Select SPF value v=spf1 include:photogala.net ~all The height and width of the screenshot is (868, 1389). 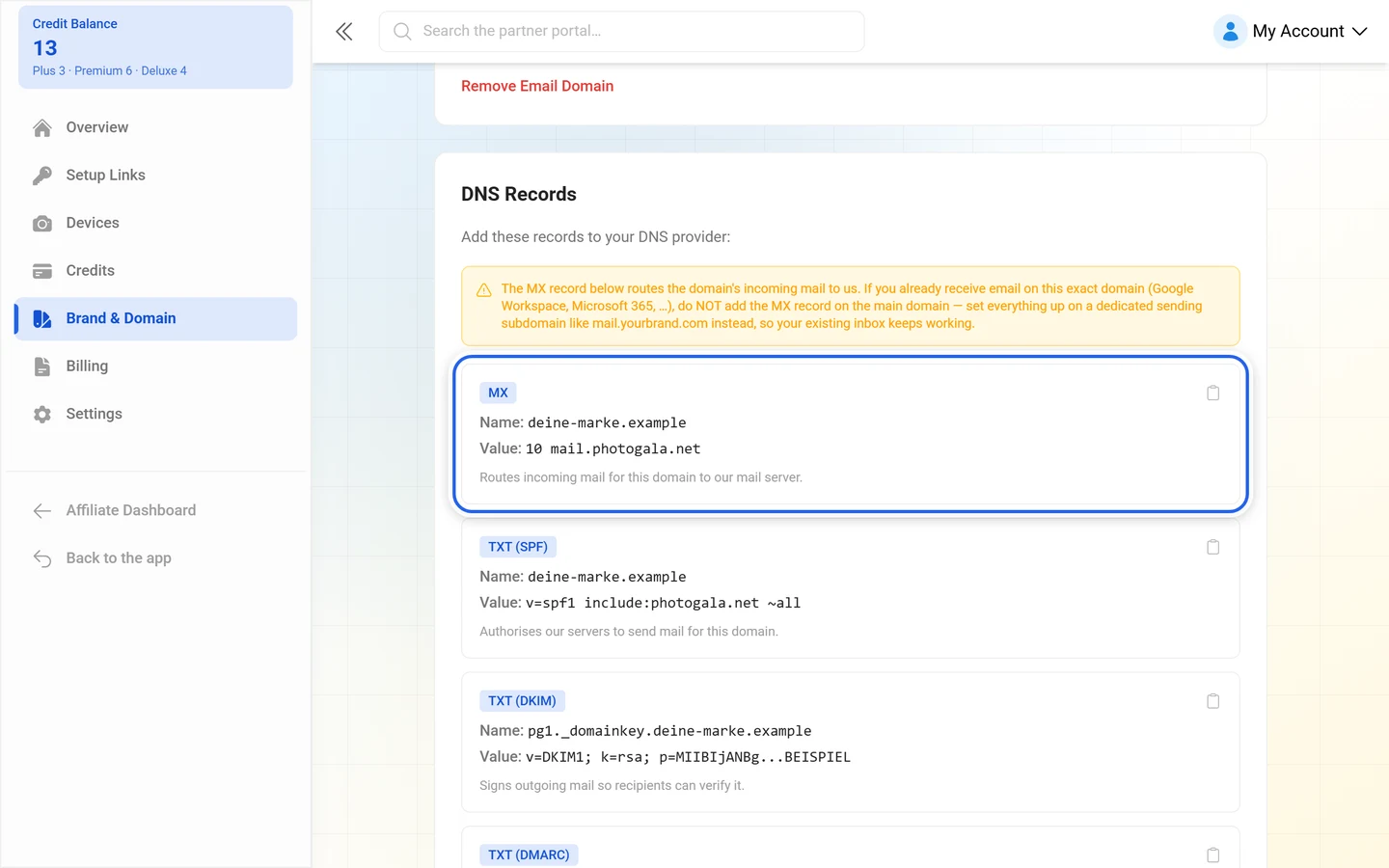[x=664, y=603]
